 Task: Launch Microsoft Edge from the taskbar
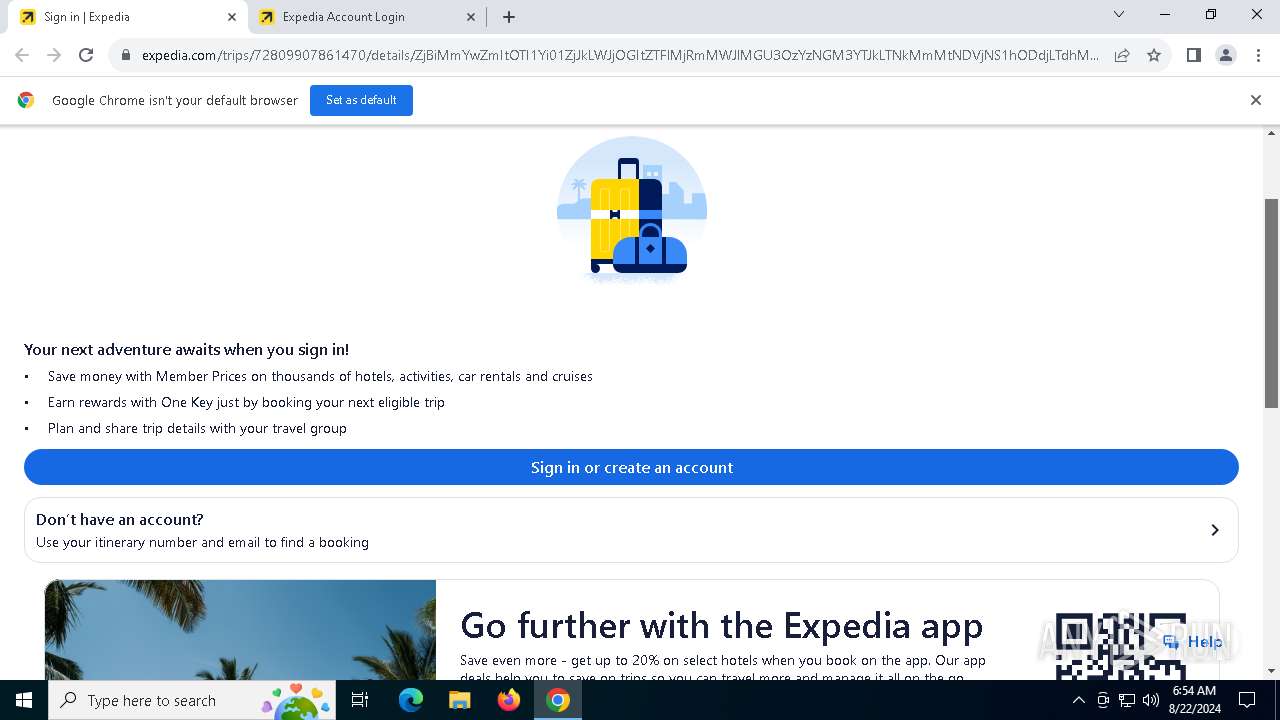(x=411, y=700)
